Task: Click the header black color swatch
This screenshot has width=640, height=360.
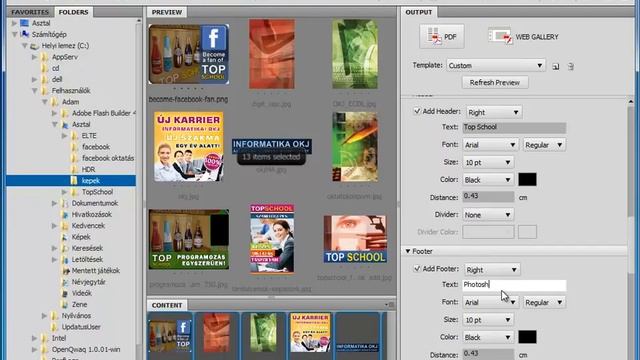Action: pos(527,180)
